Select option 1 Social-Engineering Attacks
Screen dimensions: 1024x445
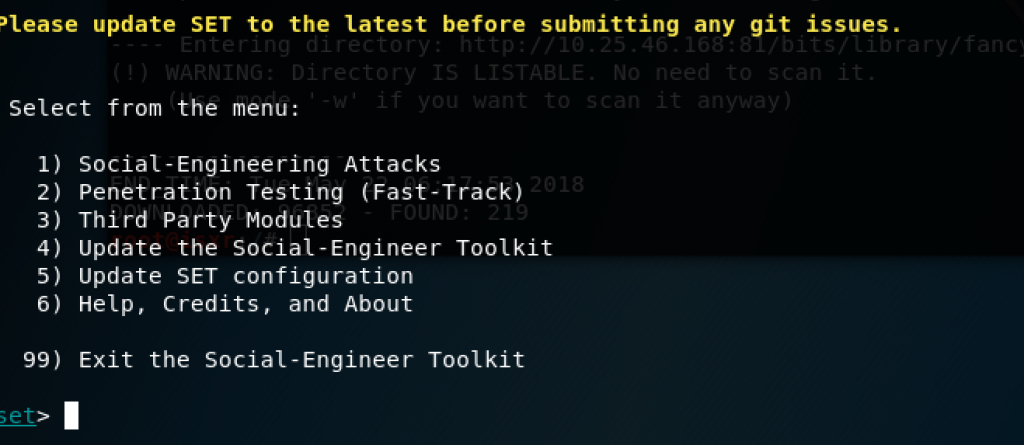click(x=239, y=164)
